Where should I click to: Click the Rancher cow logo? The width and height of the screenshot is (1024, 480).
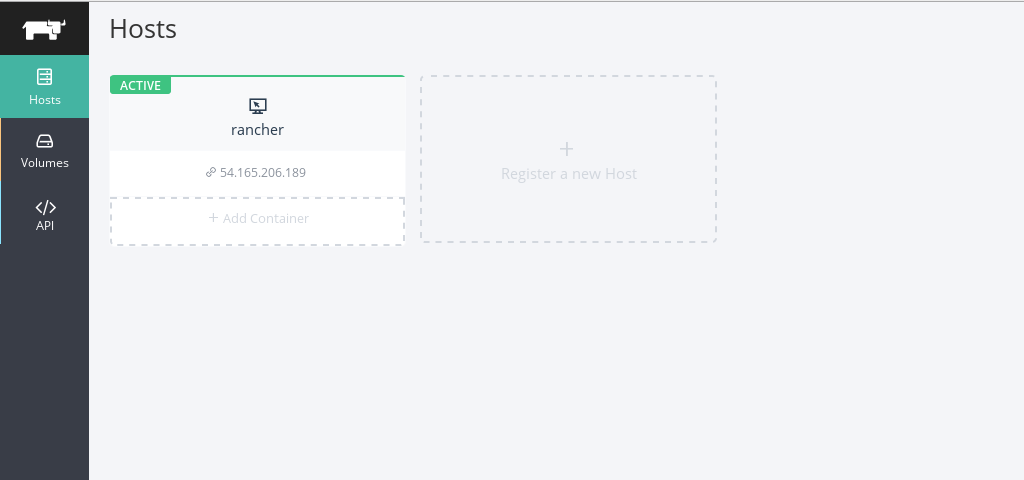point(44,28)
